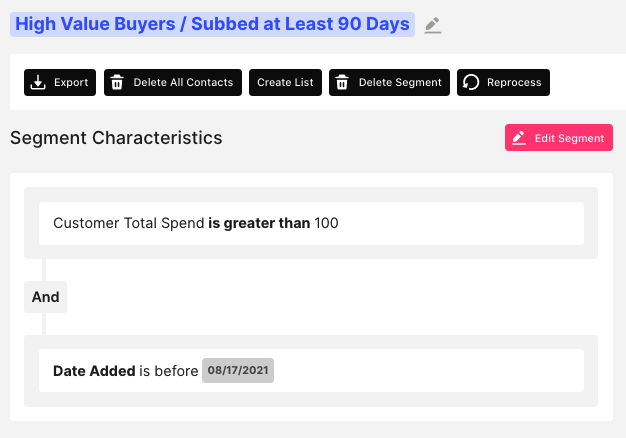
Task: Click the "is greater than" operator text
Action: pos(259,223)
